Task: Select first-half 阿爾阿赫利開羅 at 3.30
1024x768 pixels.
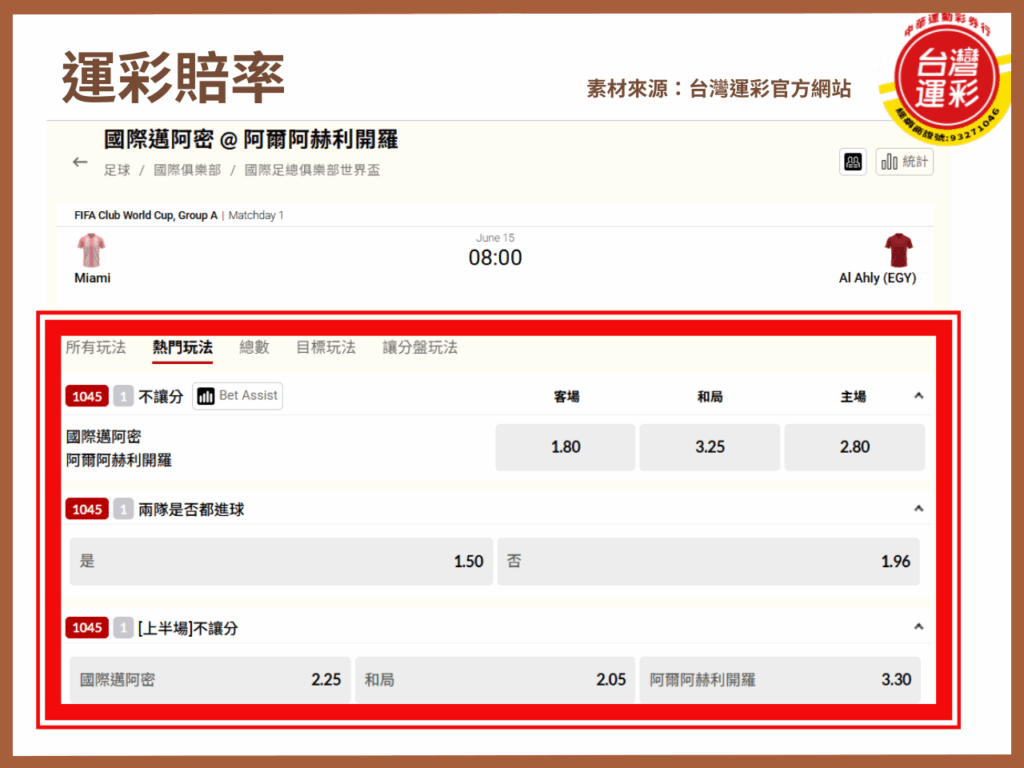Action: click(780, 680)
